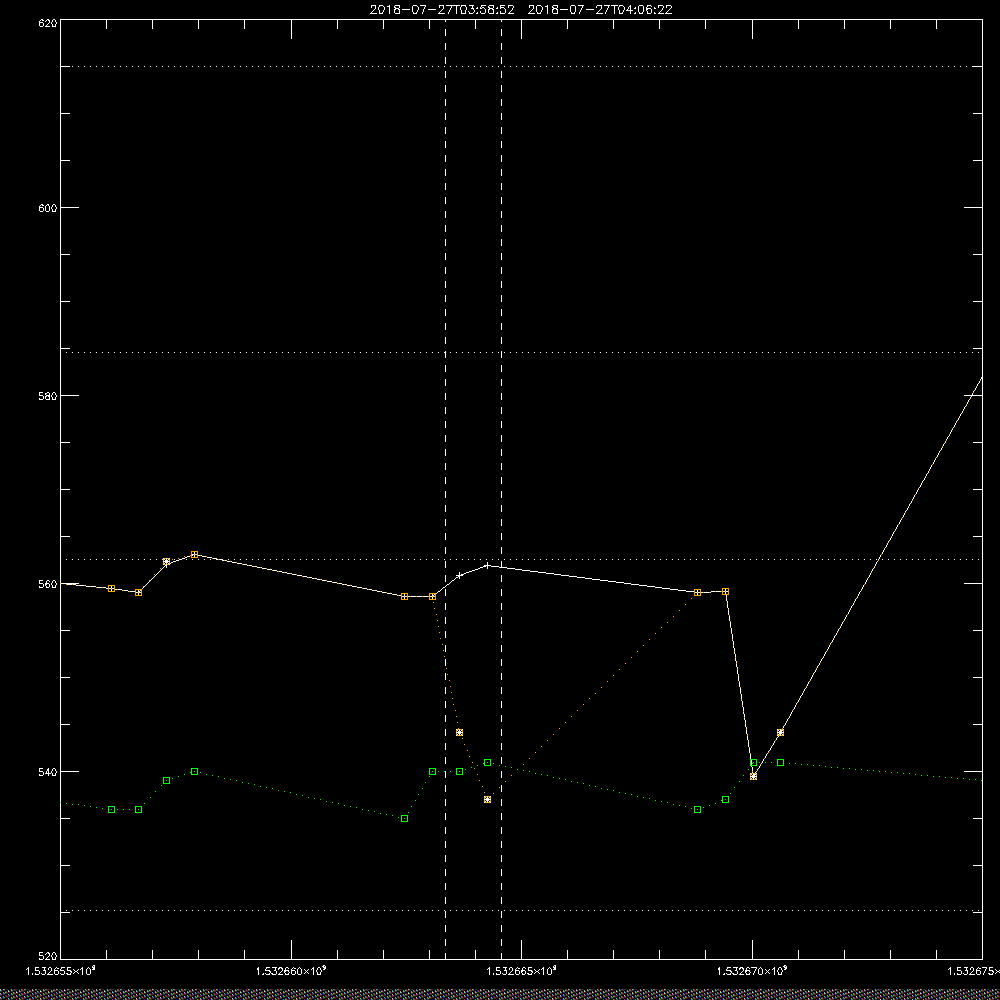
Task: Click the 1.532660×10⁹ x-axis label
Action: click(x=291, y=971)
